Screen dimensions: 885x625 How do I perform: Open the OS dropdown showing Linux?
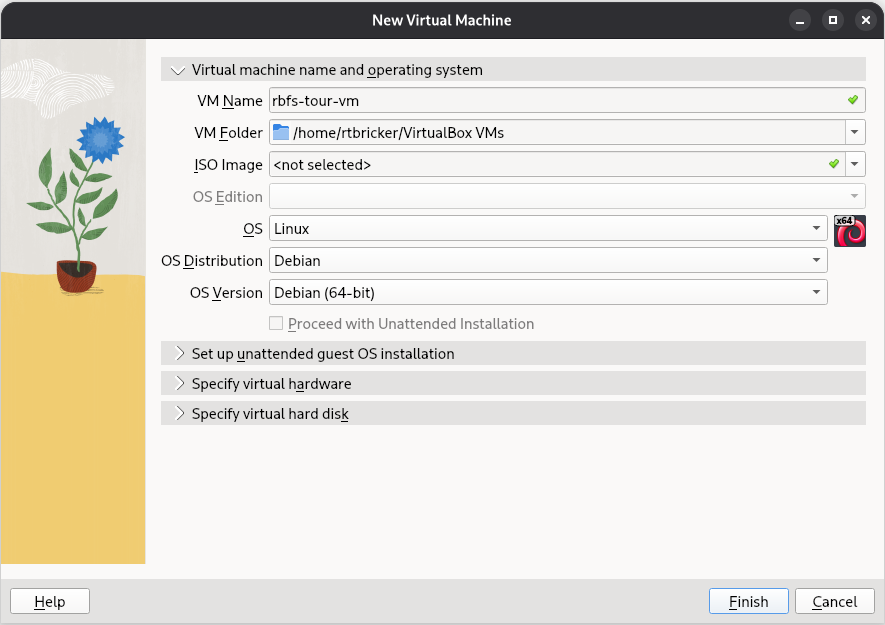pos(819,228)
